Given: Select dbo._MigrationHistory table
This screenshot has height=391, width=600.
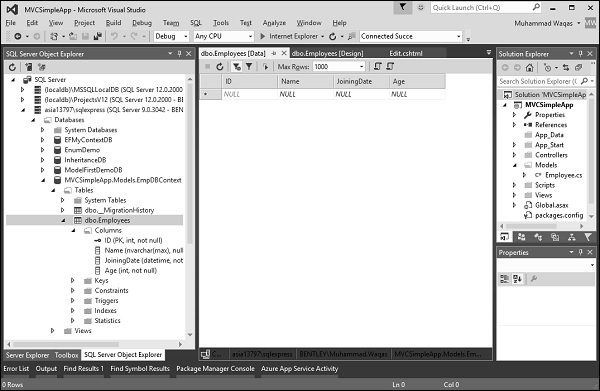Looking at the screenshot, I should click(119, 210).
